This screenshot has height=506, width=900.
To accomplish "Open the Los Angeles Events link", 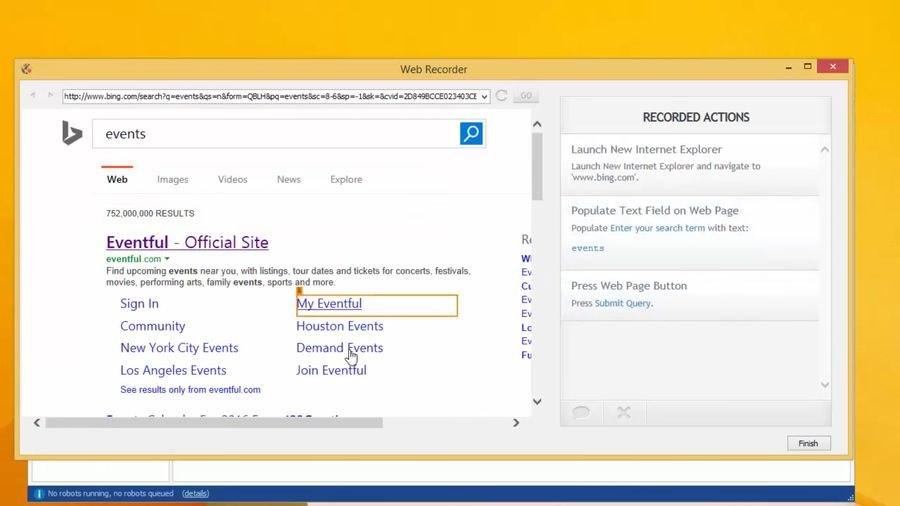I will point(173,370).
